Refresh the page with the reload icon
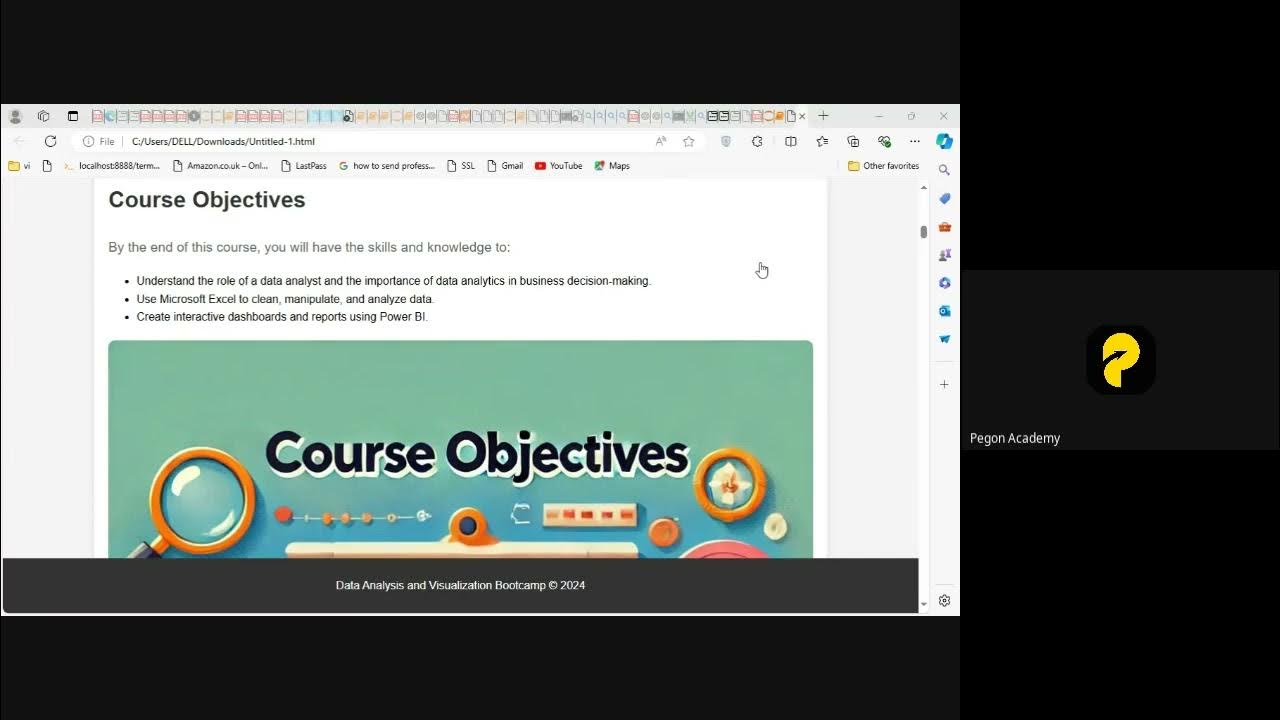This screenshot has height=720, width=1280. (x=50, y=141)
